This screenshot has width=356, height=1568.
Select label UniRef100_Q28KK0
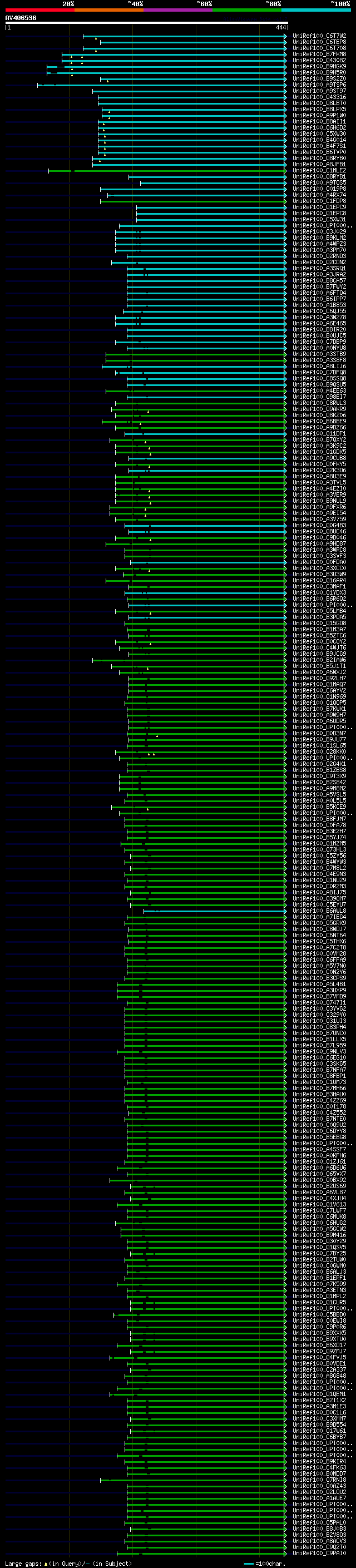319,751
